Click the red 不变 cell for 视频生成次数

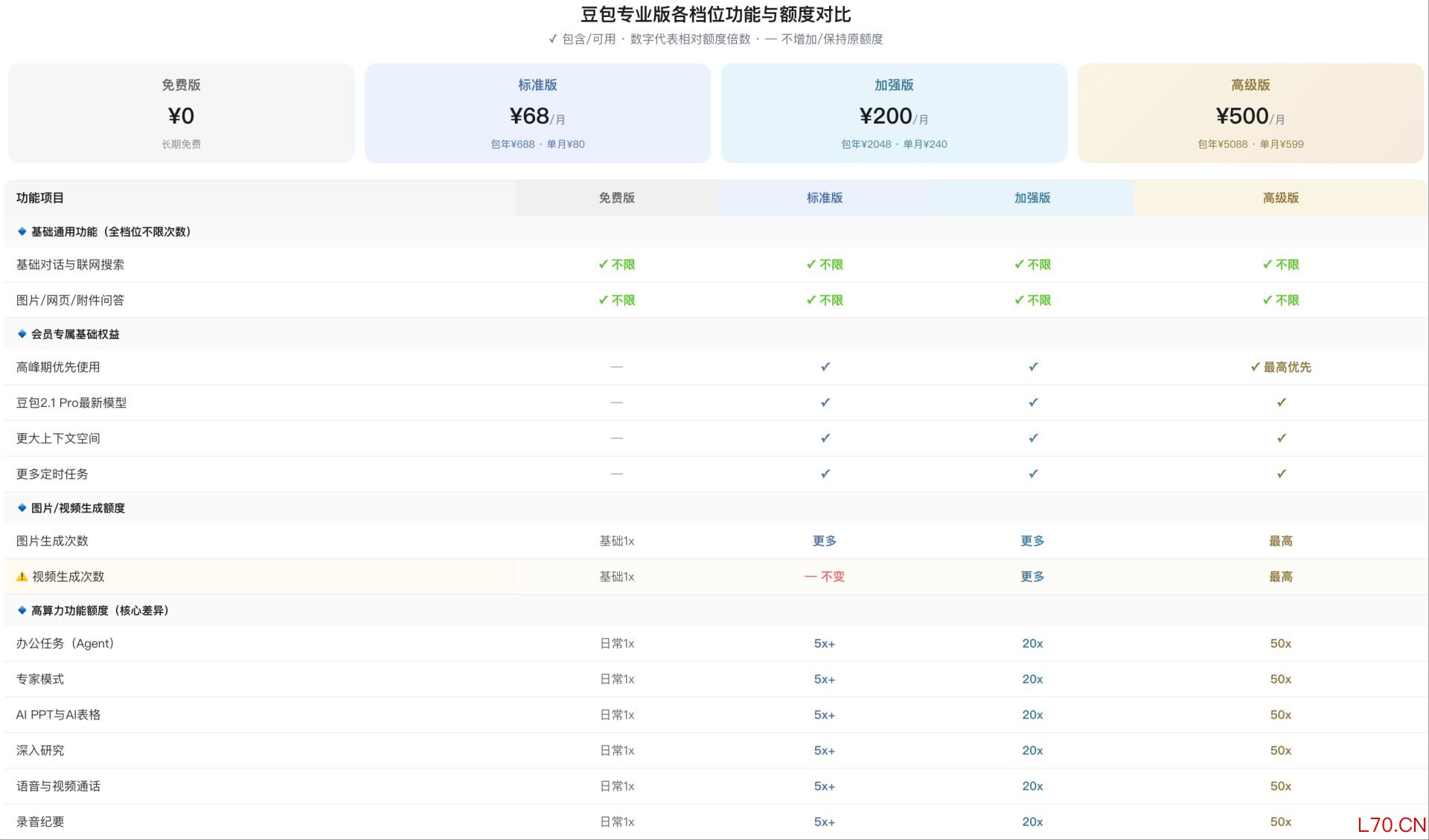825,577
